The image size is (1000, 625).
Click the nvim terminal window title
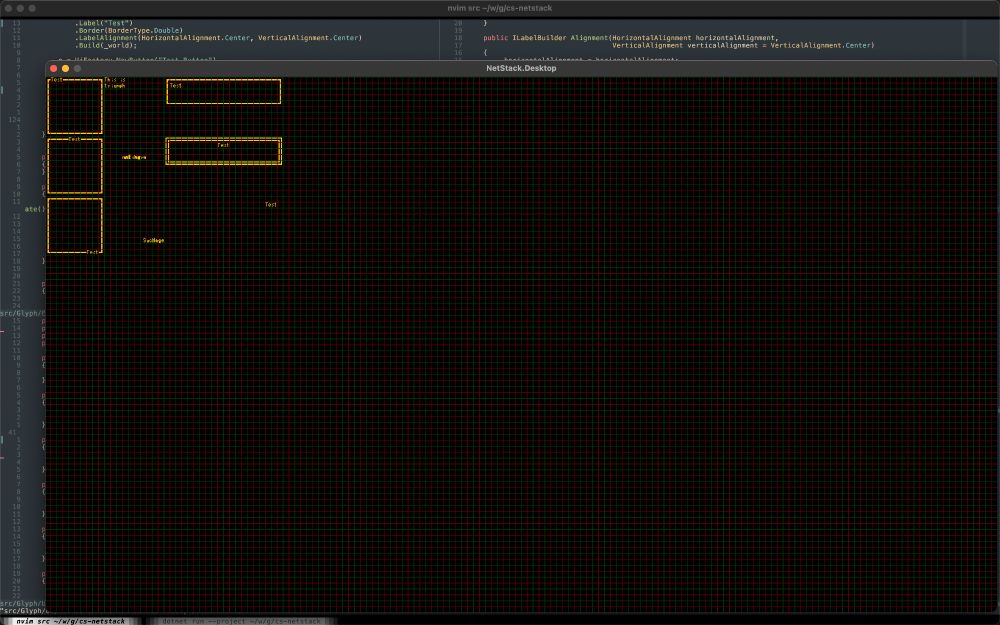coord(499,8)
